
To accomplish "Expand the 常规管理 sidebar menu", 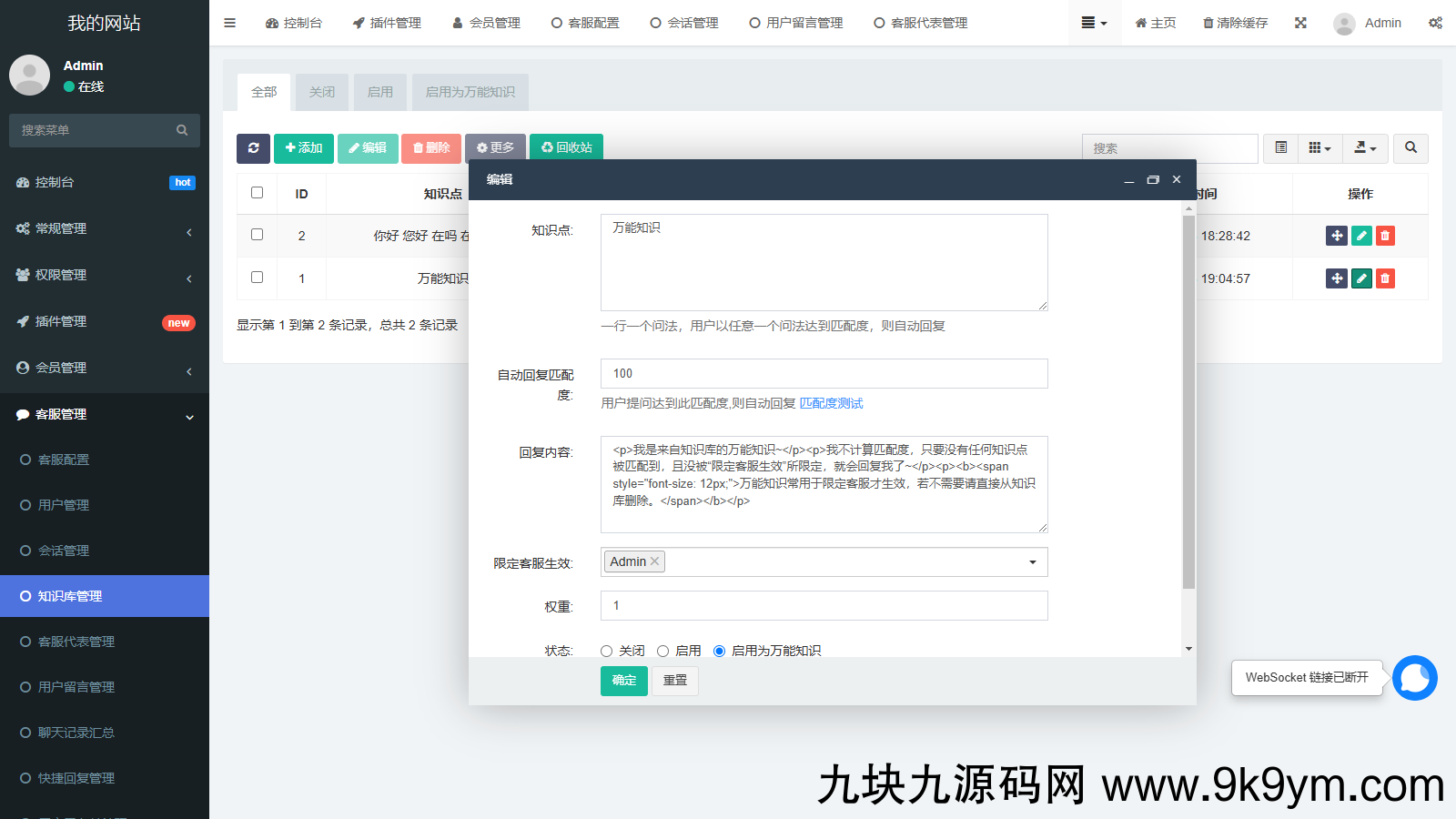I will coord(105,228).
